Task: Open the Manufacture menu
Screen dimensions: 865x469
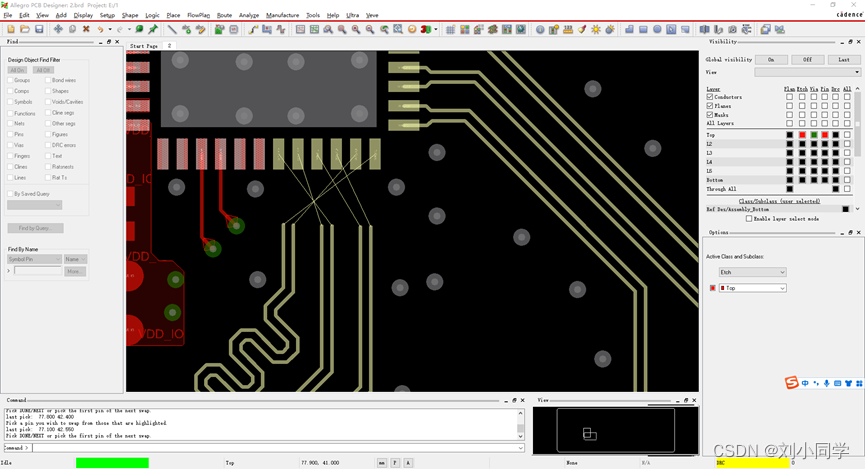Action: [282, 15]
